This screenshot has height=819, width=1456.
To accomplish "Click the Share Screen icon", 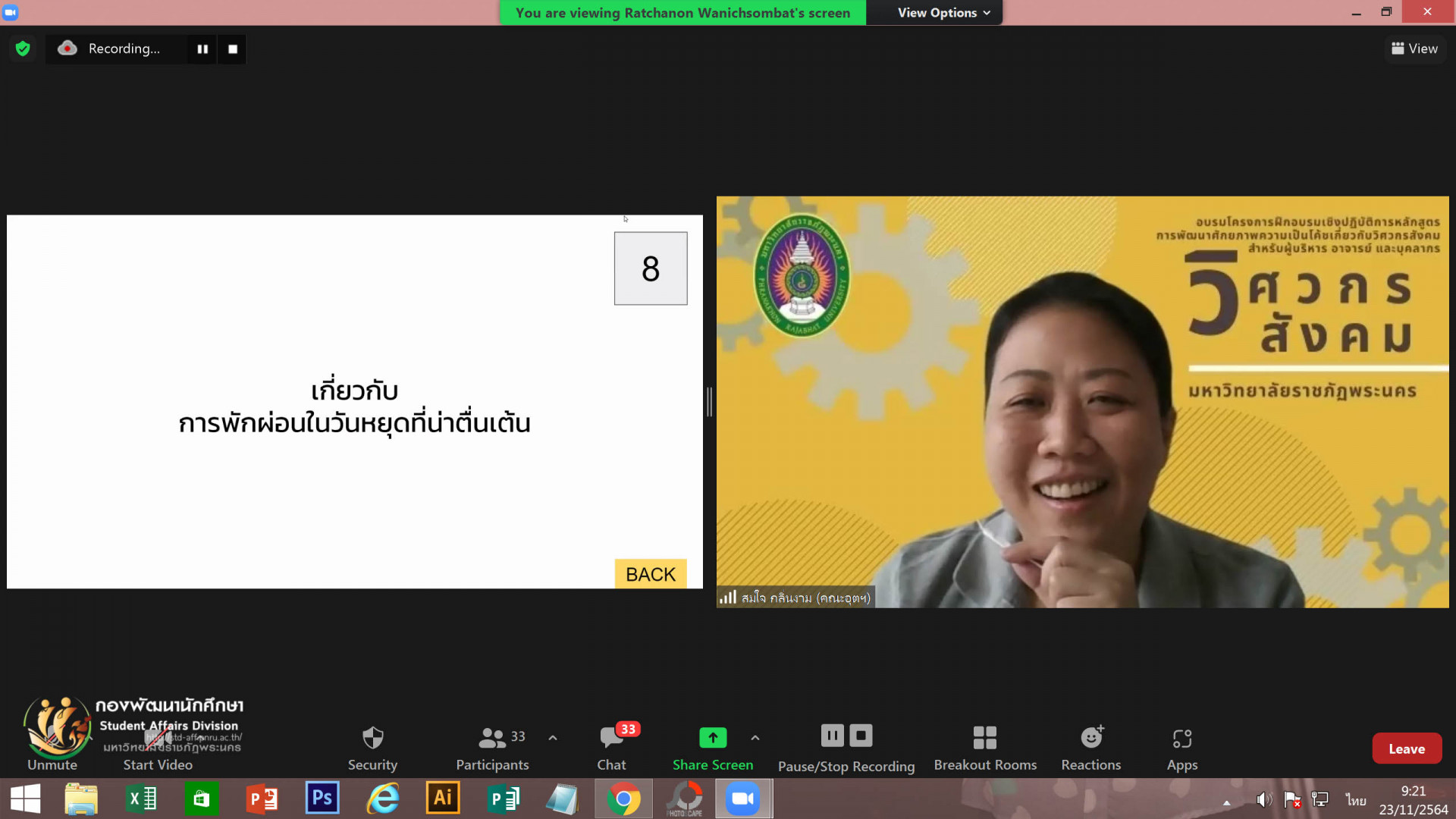I will point(712,737).
